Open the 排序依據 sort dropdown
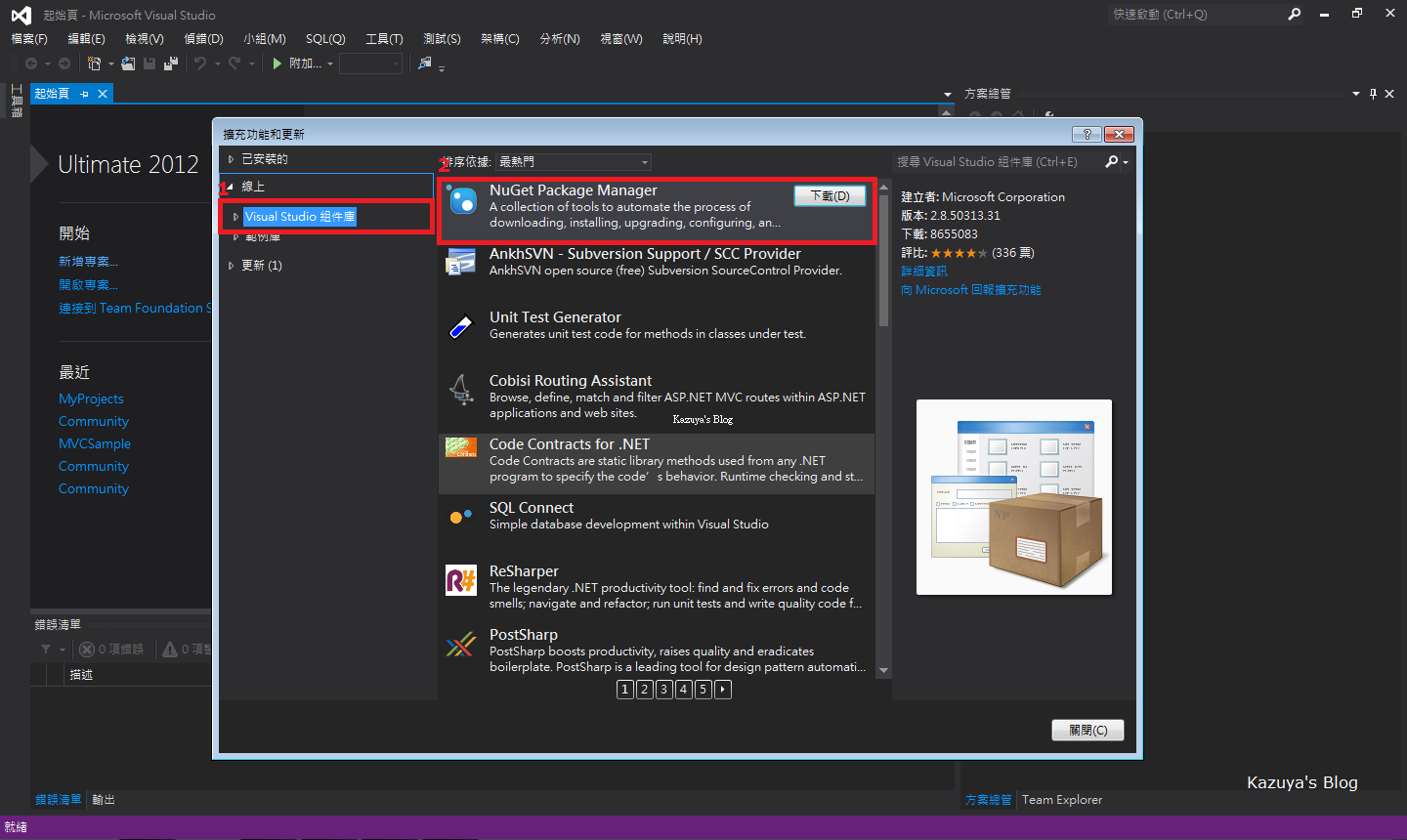 (x=574, y=162)
